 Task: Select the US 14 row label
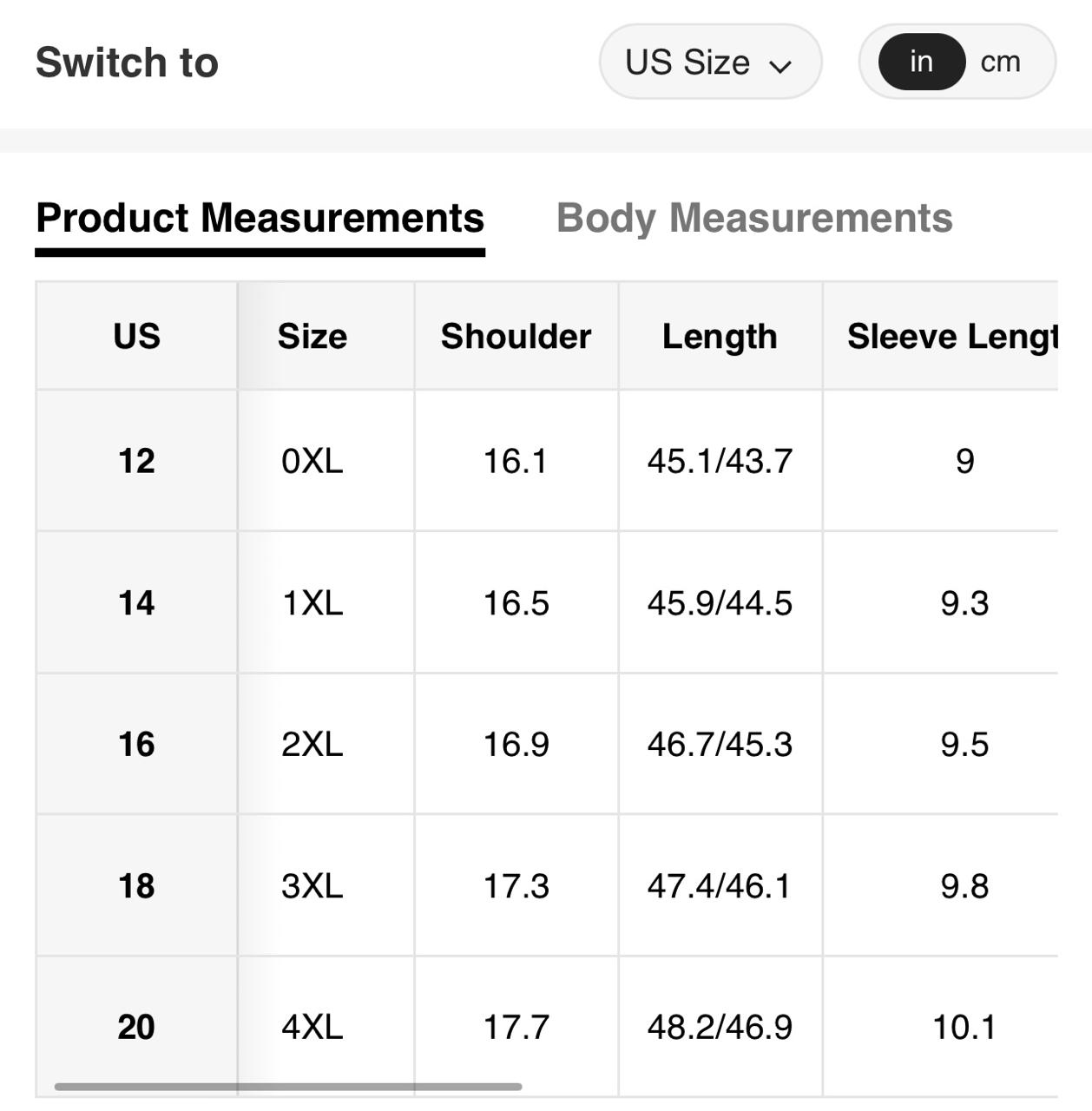136,602
